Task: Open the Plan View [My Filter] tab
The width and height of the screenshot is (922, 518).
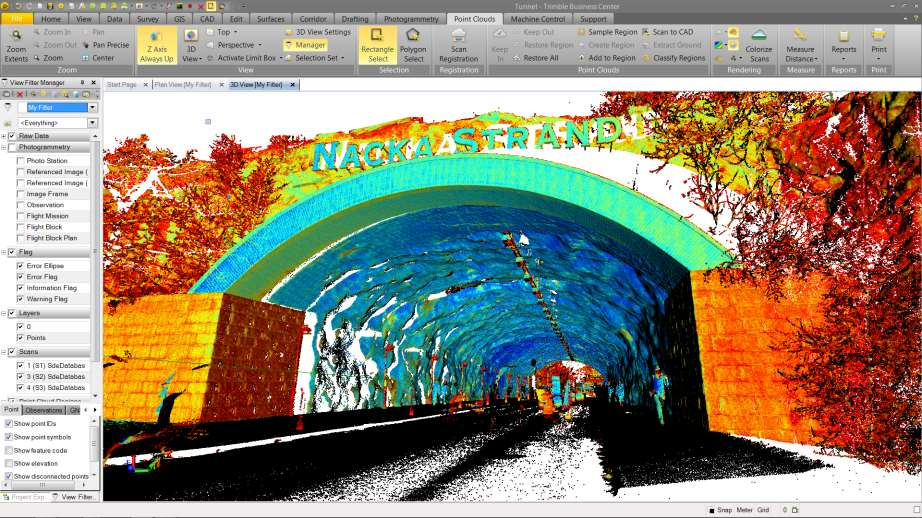Action: pos(183,85)
